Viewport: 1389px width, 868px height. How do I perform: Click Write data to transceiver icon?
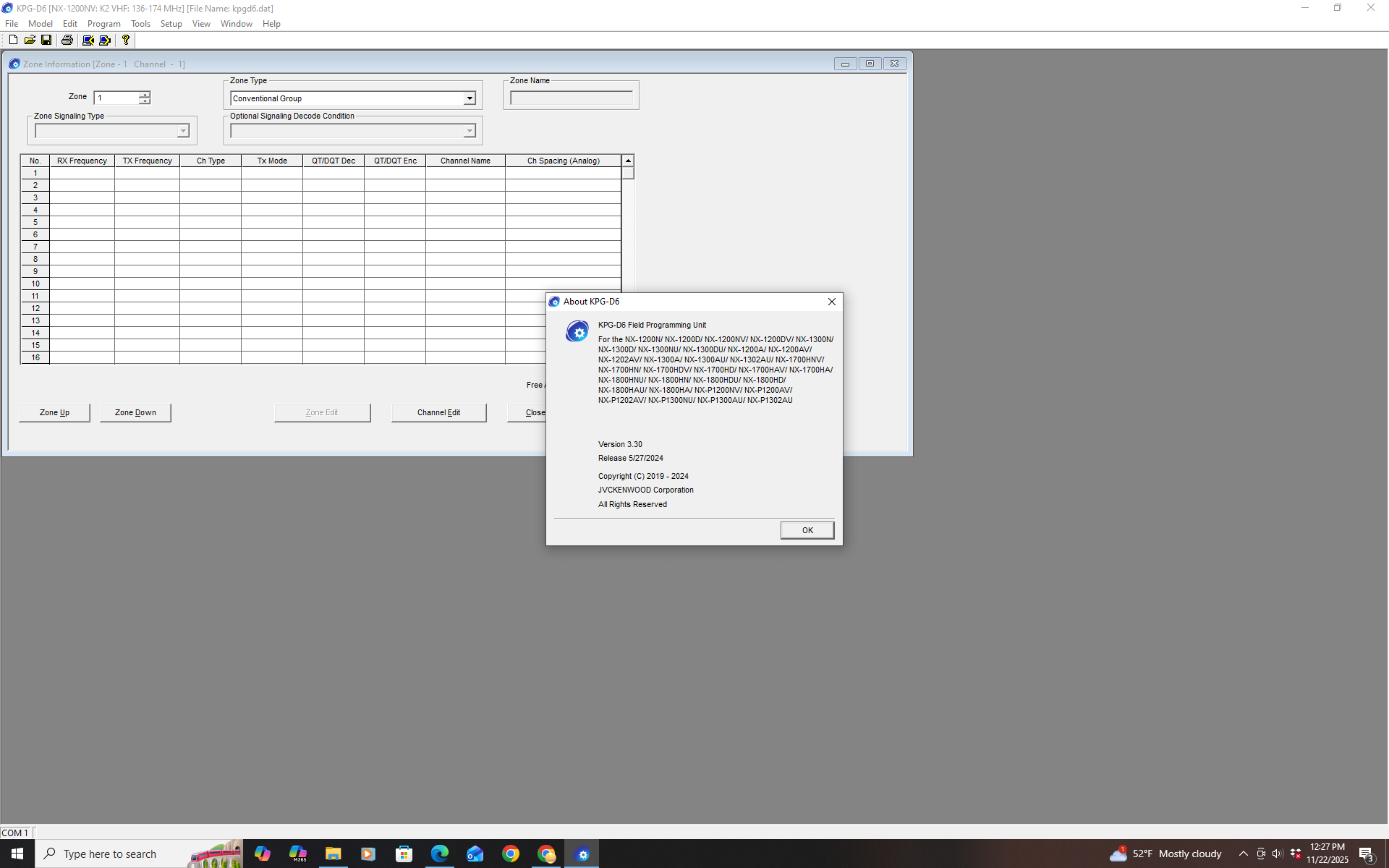(105, 40)
